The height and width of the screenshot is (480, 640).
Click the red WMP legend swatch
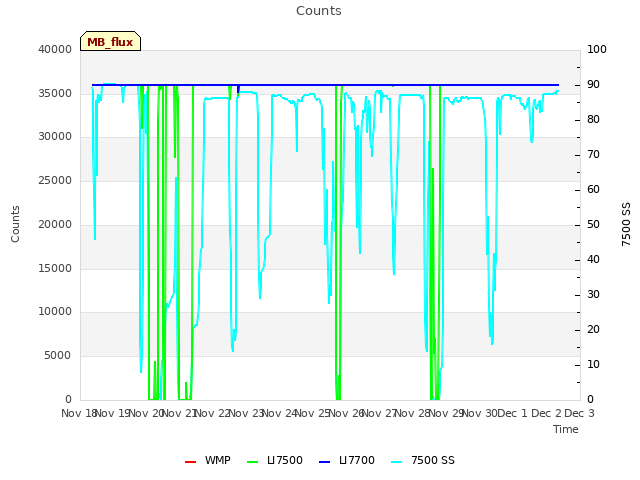pos(191,462)
